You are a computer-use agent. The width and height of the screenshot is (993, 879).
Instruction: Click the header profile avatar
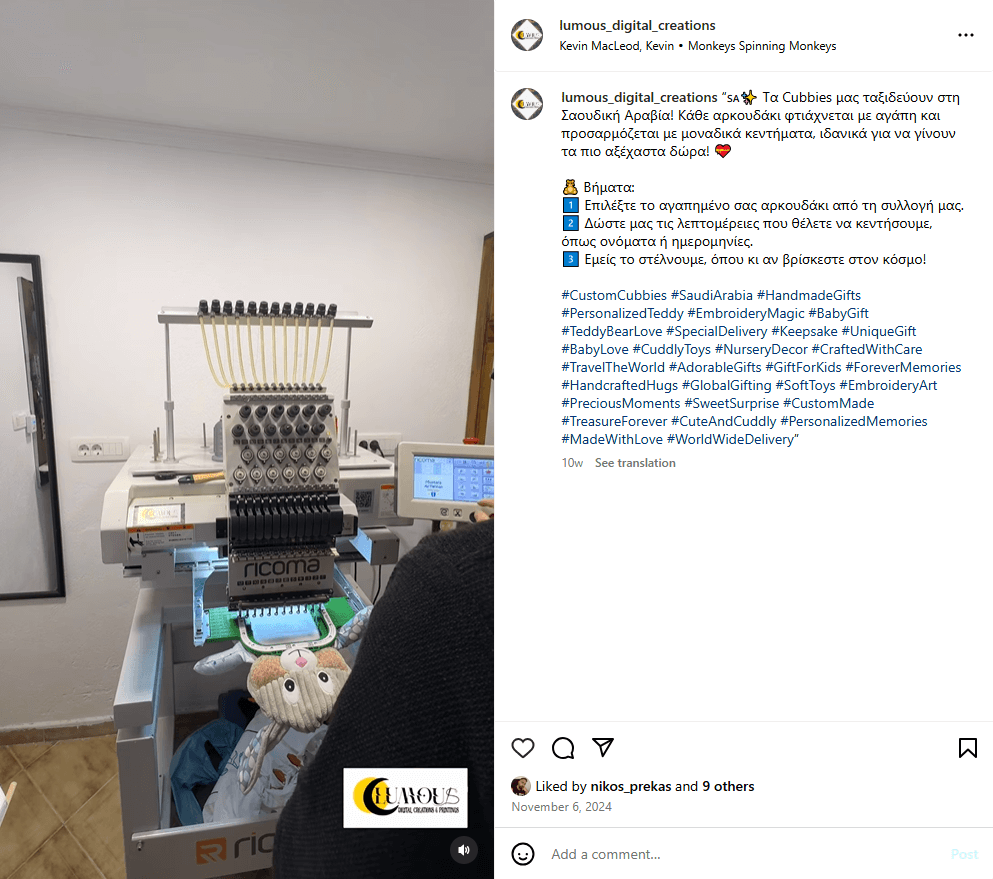527,35
